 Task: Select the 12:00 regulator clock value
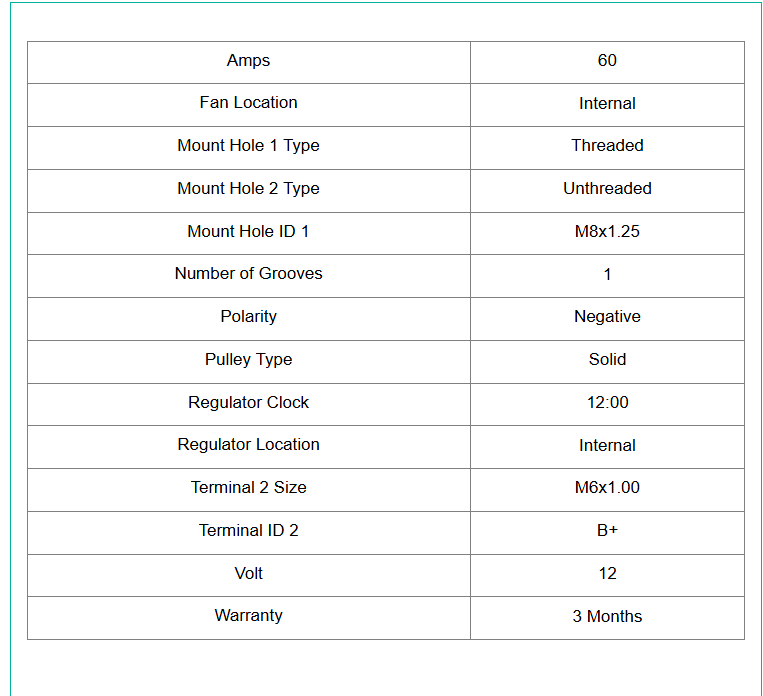coord(607,403)
